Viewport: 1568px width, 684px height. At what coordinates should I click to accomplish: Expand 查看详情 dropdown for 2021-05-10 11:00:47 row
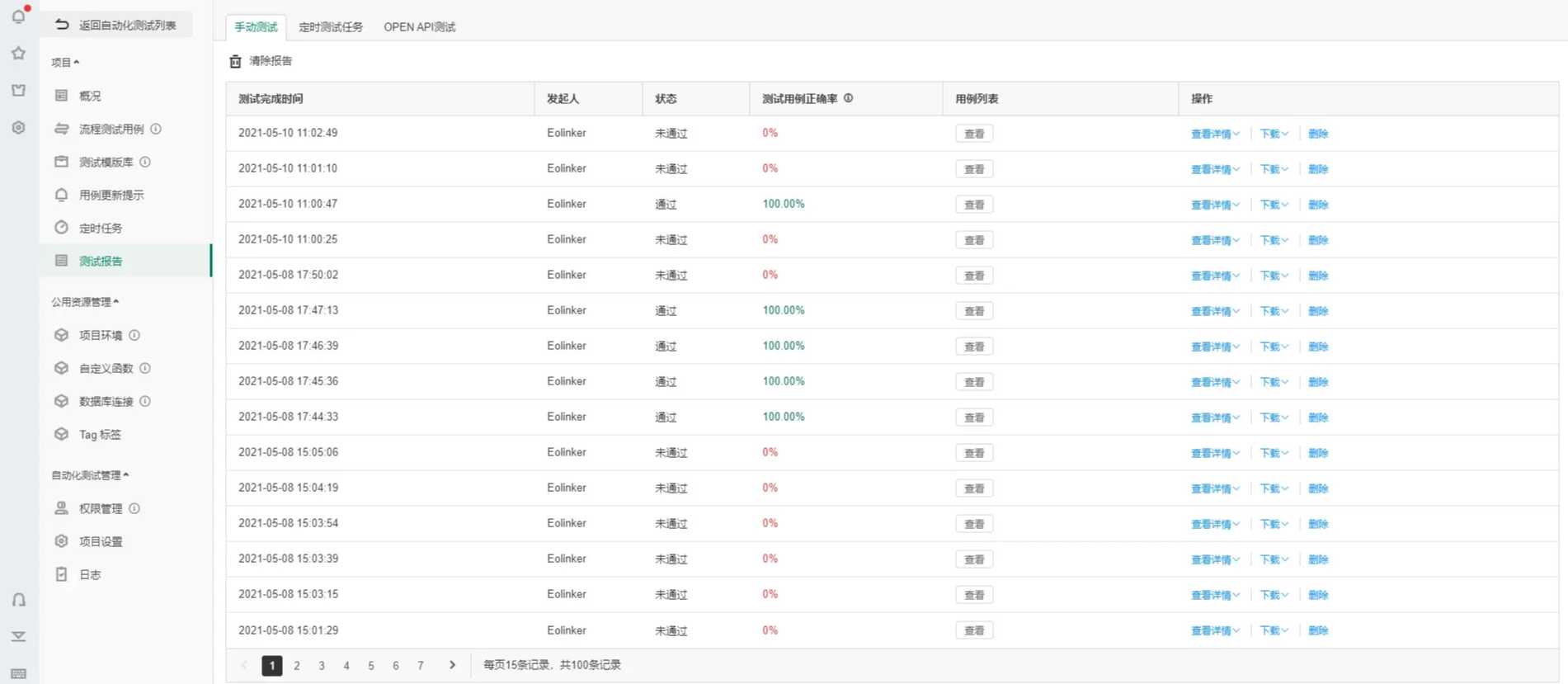[1215, 205]
